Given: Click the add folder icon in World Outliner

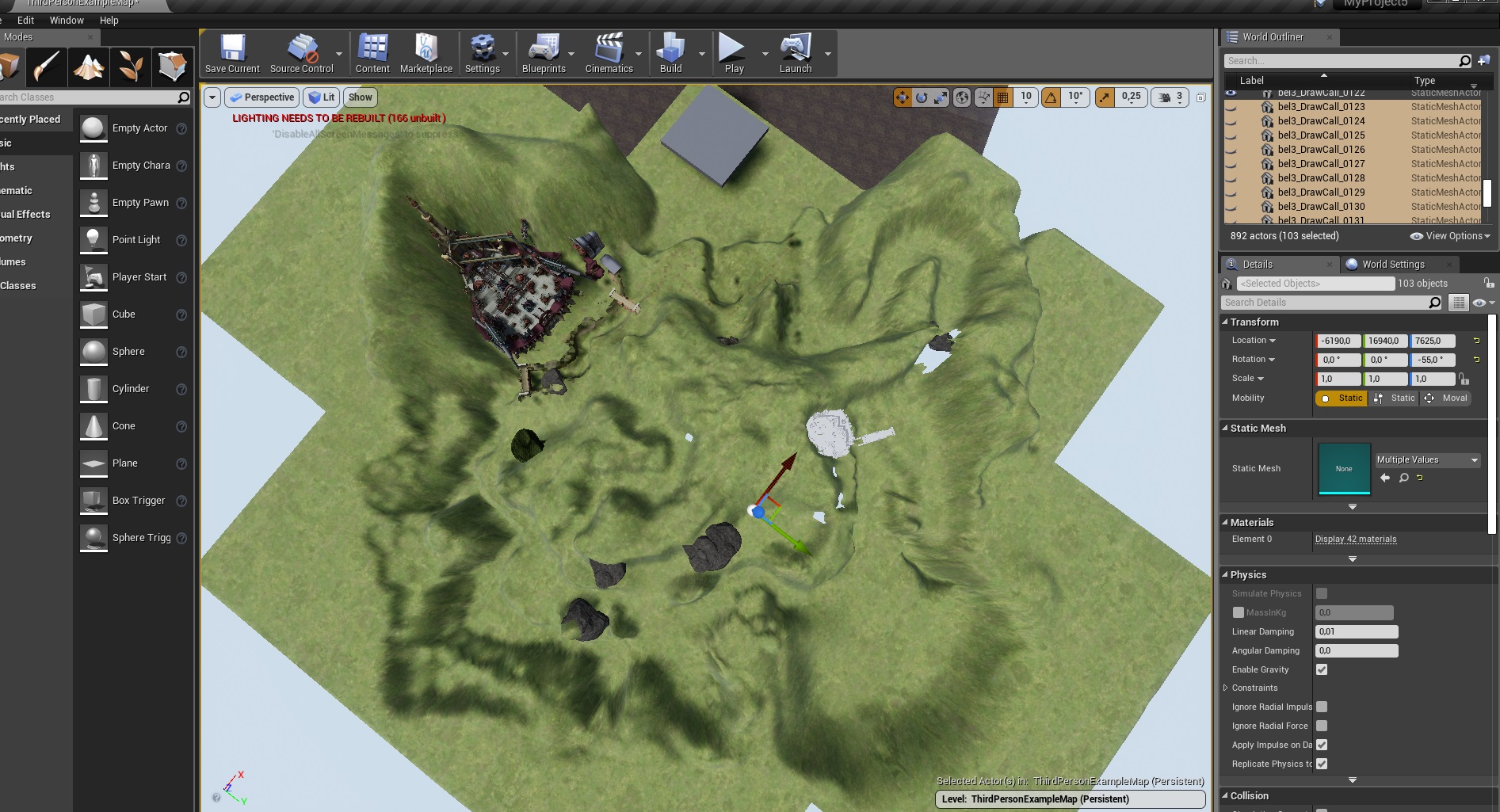Looking at the screenshot, I should 1483,60.
